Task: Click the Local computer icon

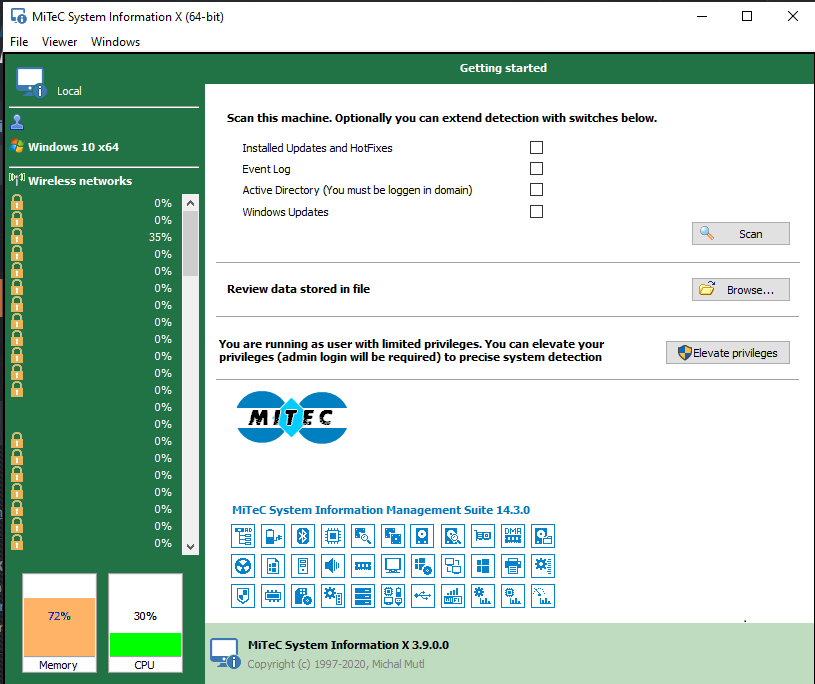Action: (31, 82)
